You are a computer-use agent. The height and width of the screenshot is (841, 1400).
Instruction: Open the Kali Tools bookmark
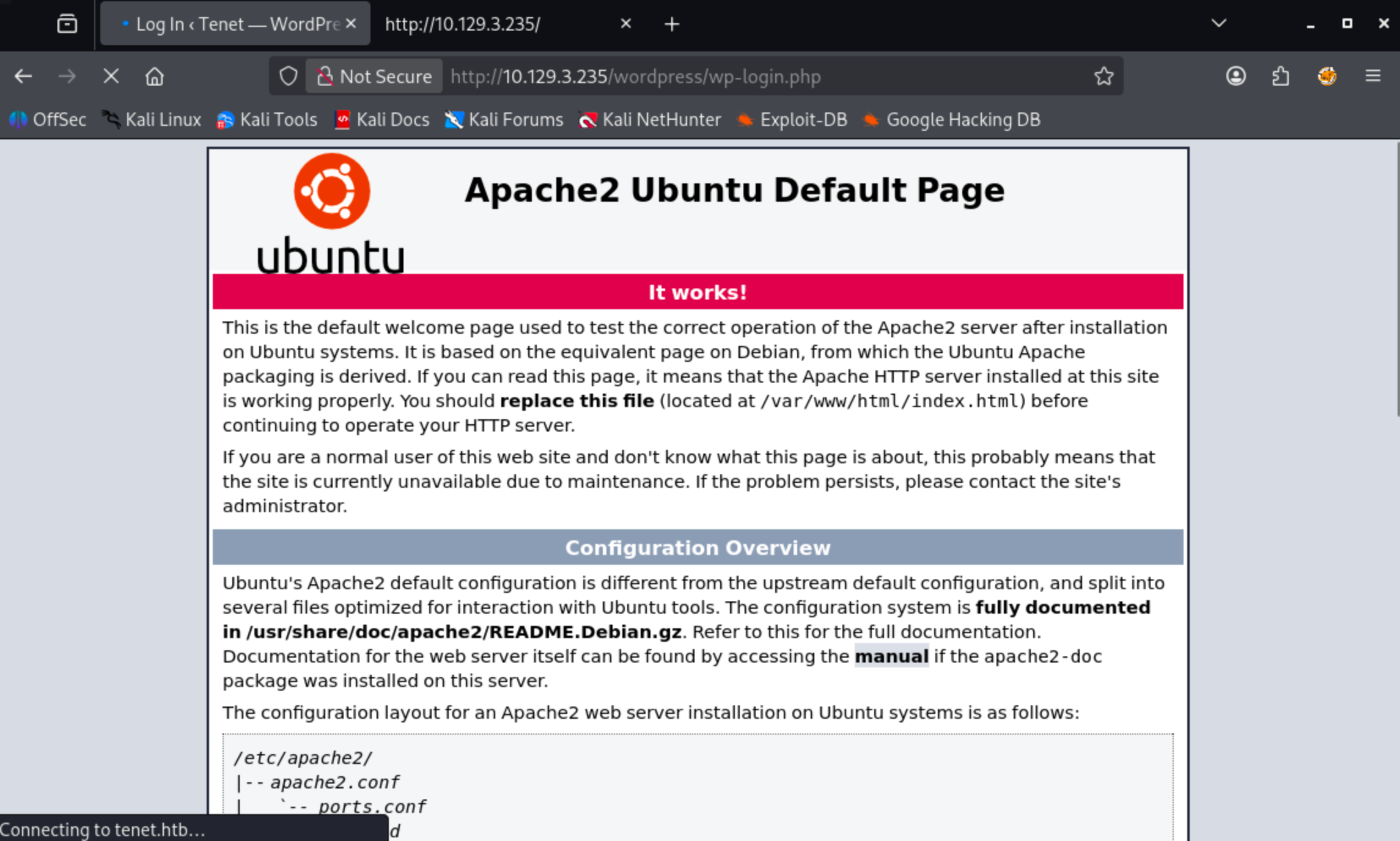[x=267, y=119]
